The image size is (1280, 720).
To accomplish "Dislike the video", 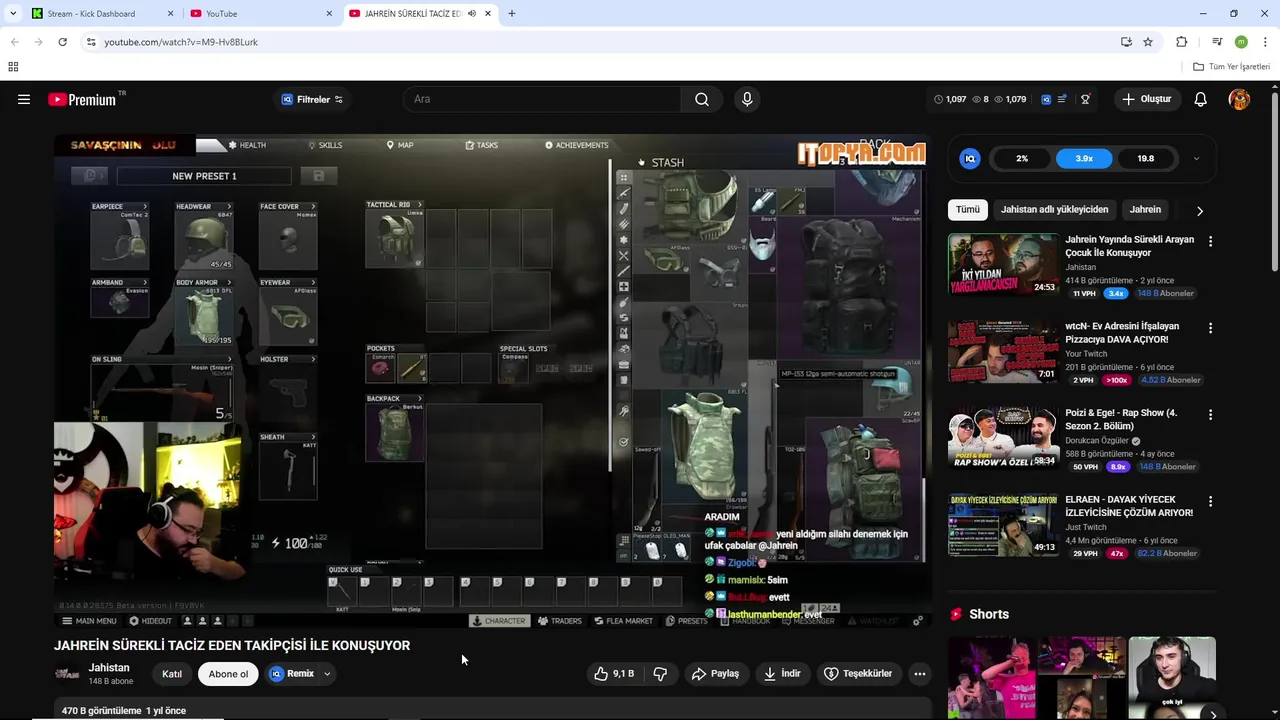I will (660, 674).
